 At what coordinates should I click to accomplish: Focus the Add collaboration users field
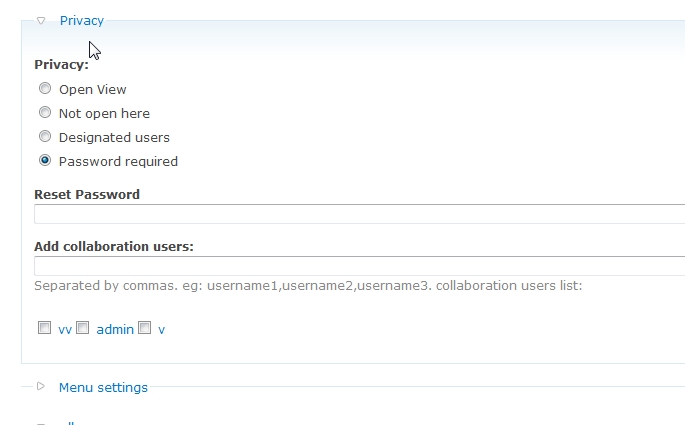coord(360,266)
